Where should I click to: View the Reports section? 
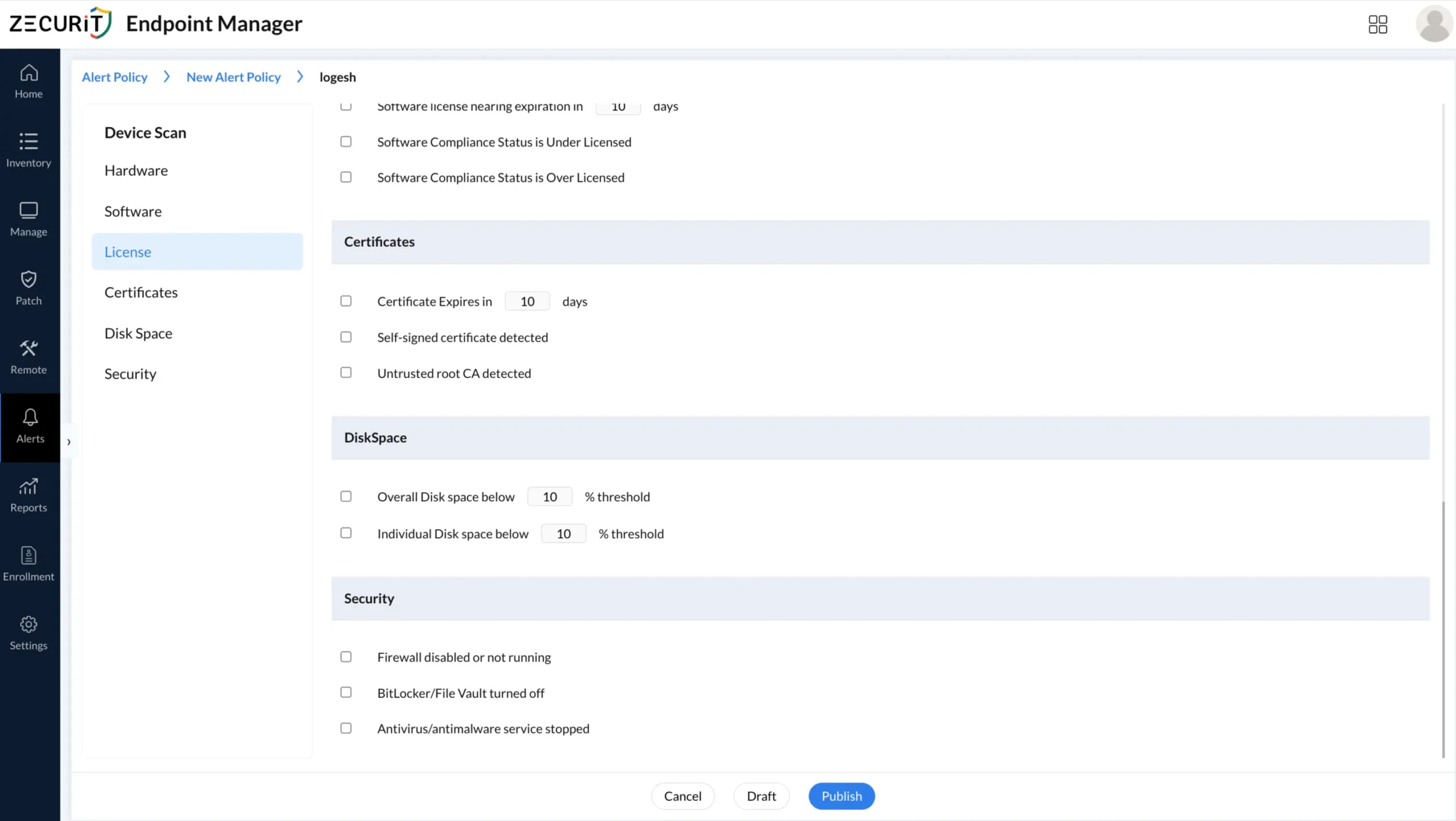(28, 494)
